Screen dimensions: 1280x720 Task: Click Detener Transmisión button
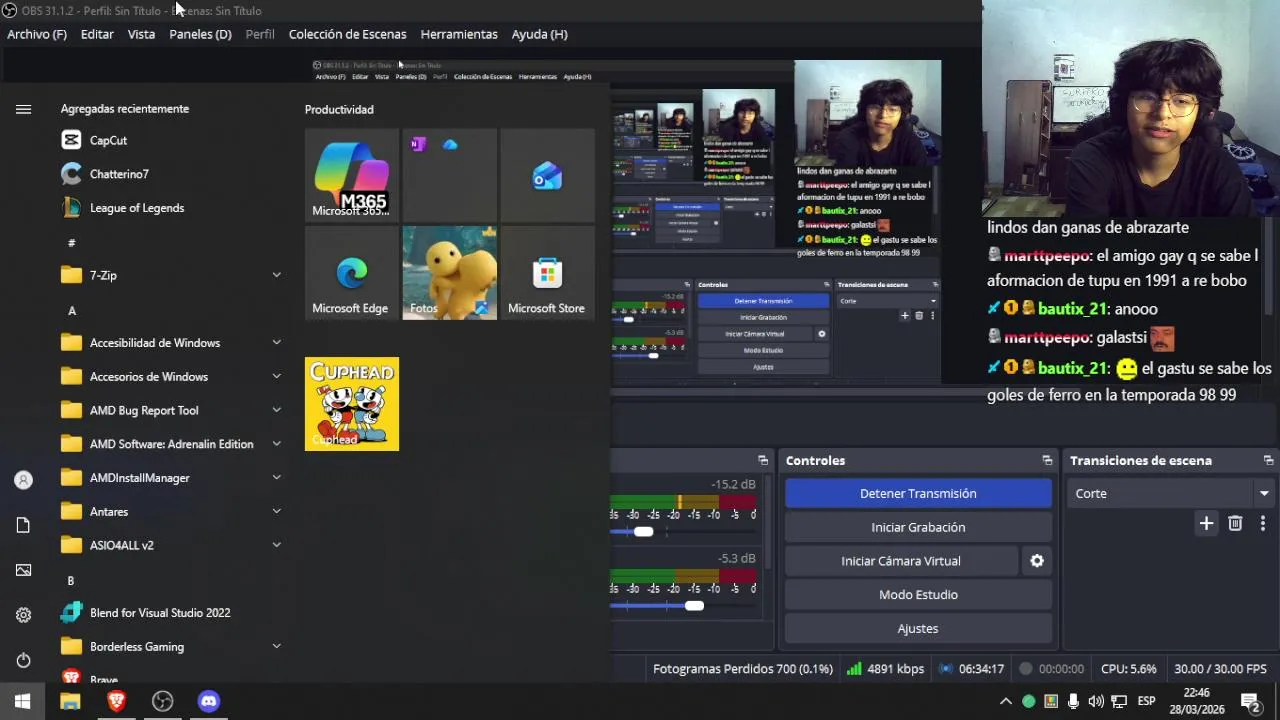(x=918, y=494)
